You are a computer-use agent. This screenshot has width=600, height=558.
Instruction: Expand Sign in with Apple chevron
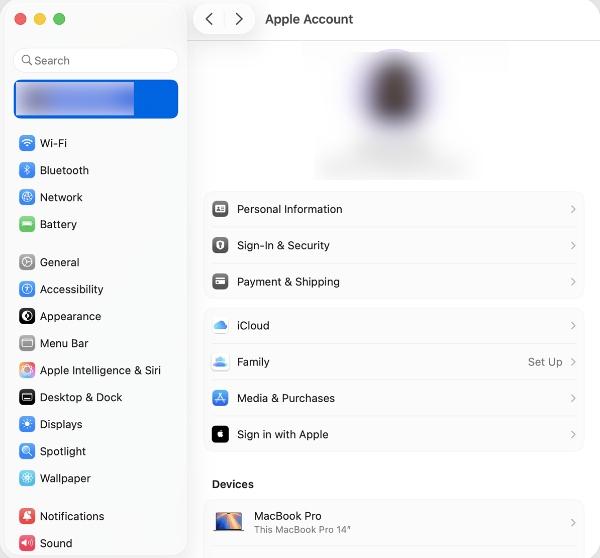[x=573, y=434]
